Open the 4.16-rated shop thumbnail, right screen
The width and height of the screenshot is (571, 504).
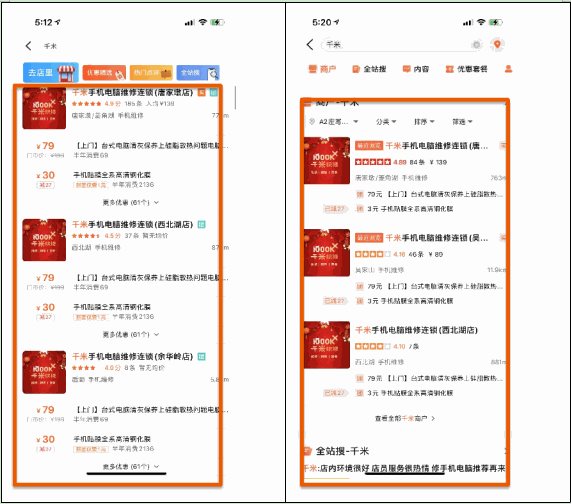327,253
